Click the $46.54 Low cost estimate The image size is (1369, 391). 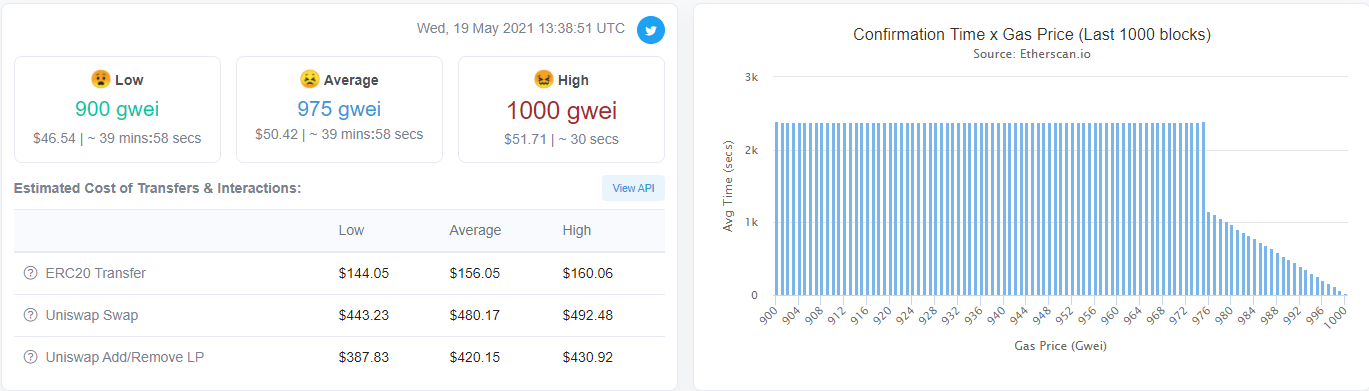(54, 139)
